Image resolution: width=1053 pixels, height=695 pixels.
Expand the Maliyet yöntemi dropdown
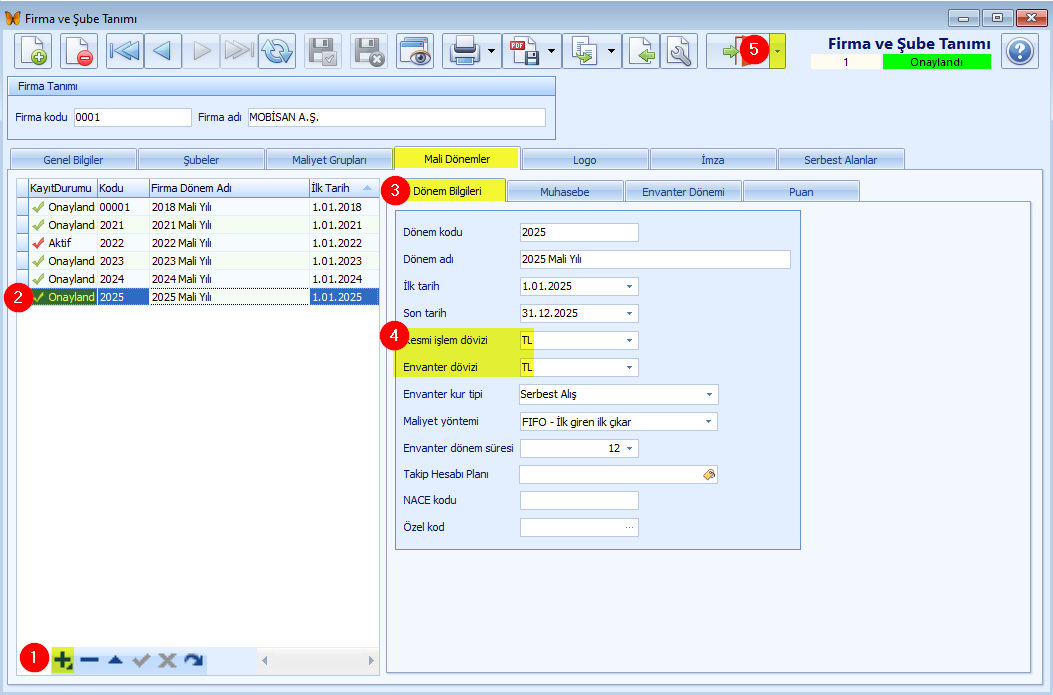point(709,422)
